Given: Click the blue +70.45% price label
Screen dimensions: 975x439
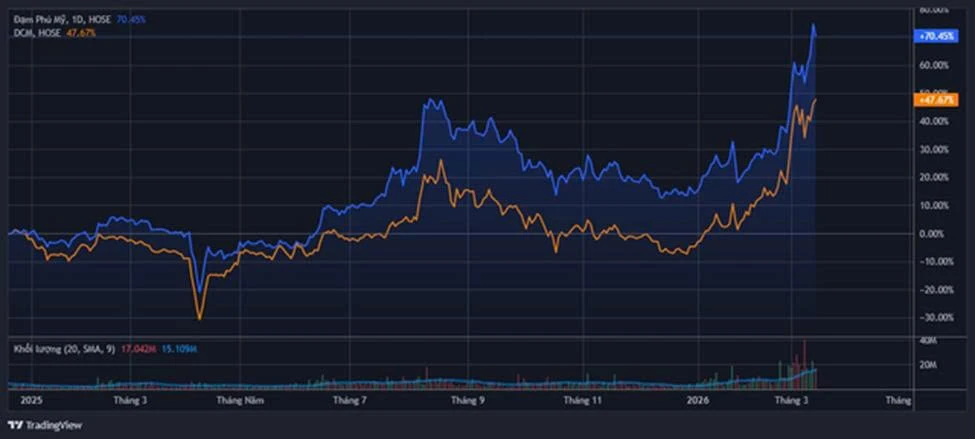Looking at the screenshot, I should tap(935, 35).
